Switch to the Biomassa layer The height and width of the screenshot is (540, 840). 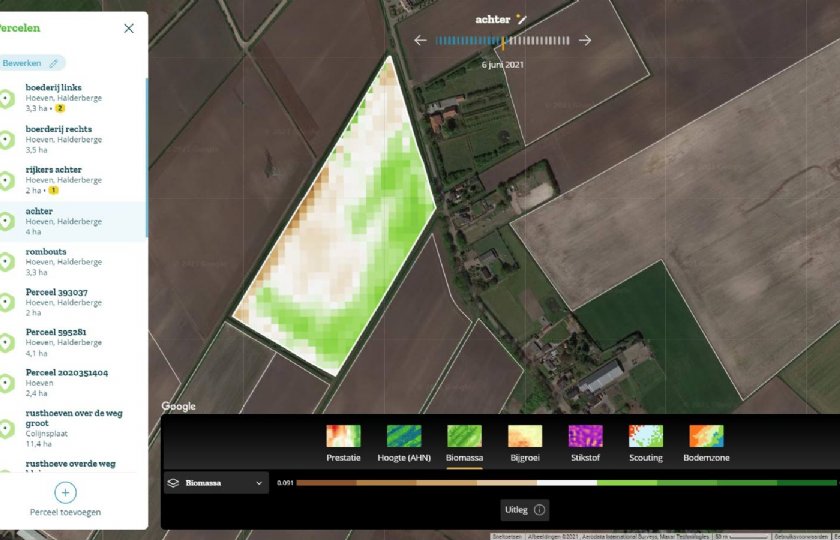pos(464,436)
